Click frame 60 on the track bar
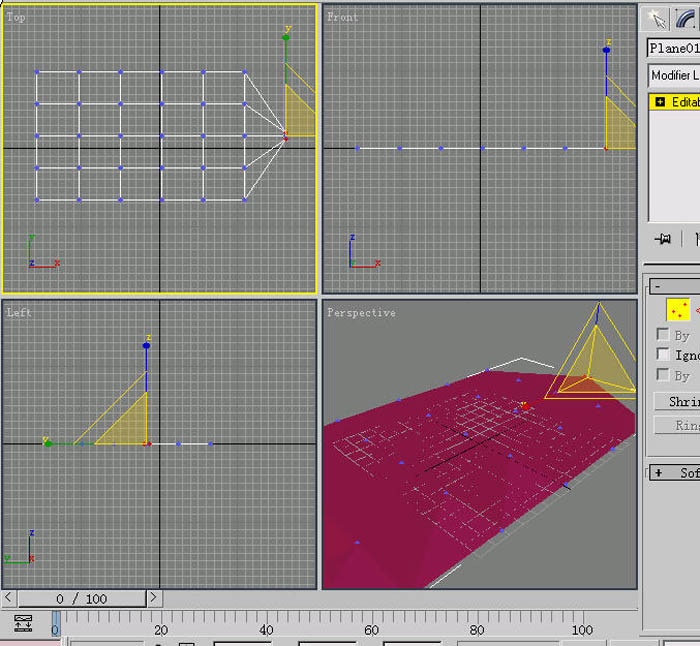The height and width of the screenshot is (646, 700). [371, 630]
